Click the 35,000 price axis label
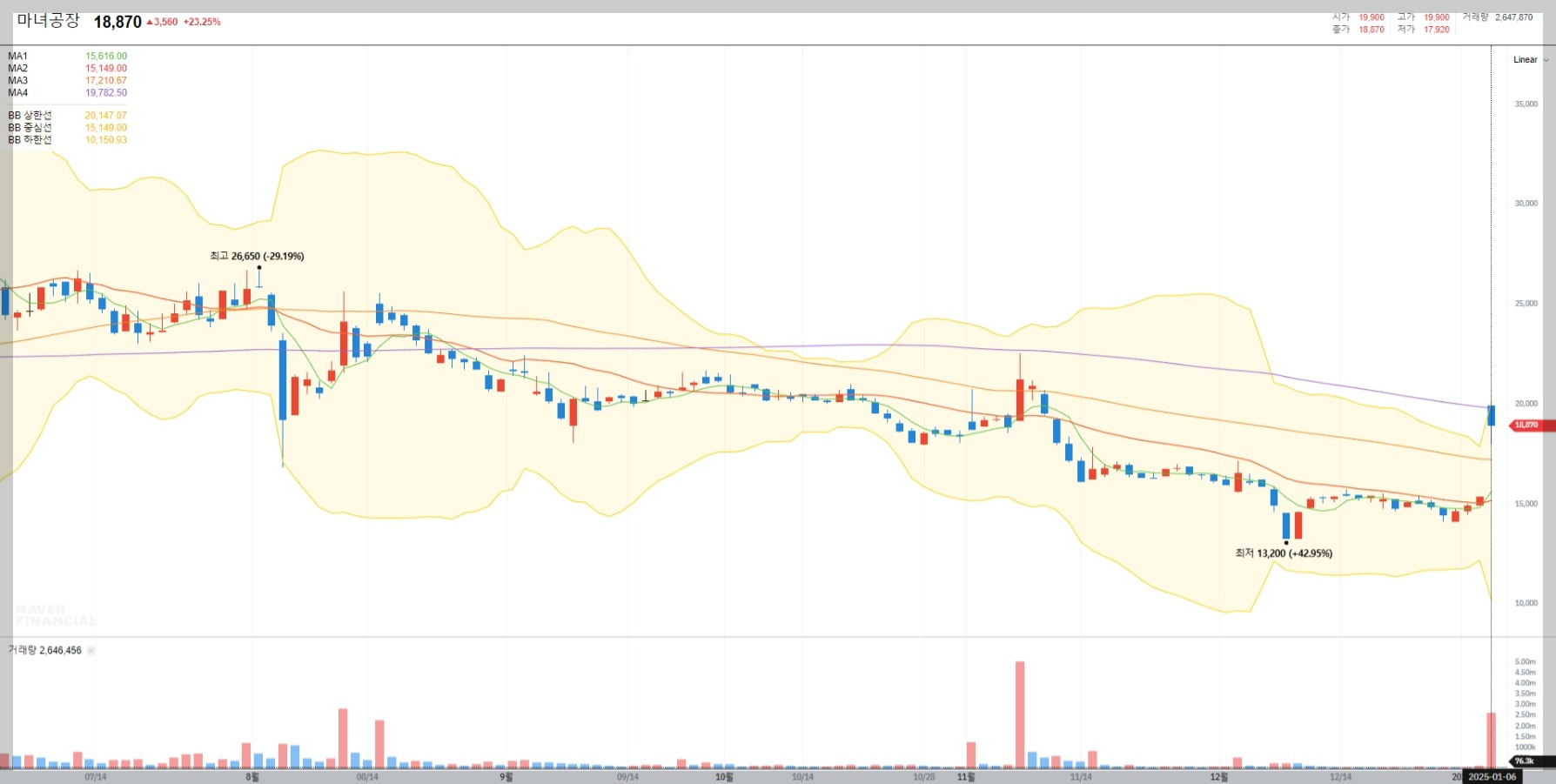This screenshot has width=1556, height=784. tap(1526, 104)
